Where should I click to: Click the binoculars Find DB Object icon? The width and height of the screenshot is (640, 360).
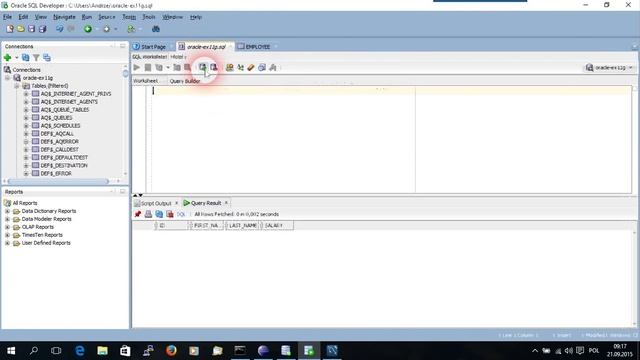[156, 29]
